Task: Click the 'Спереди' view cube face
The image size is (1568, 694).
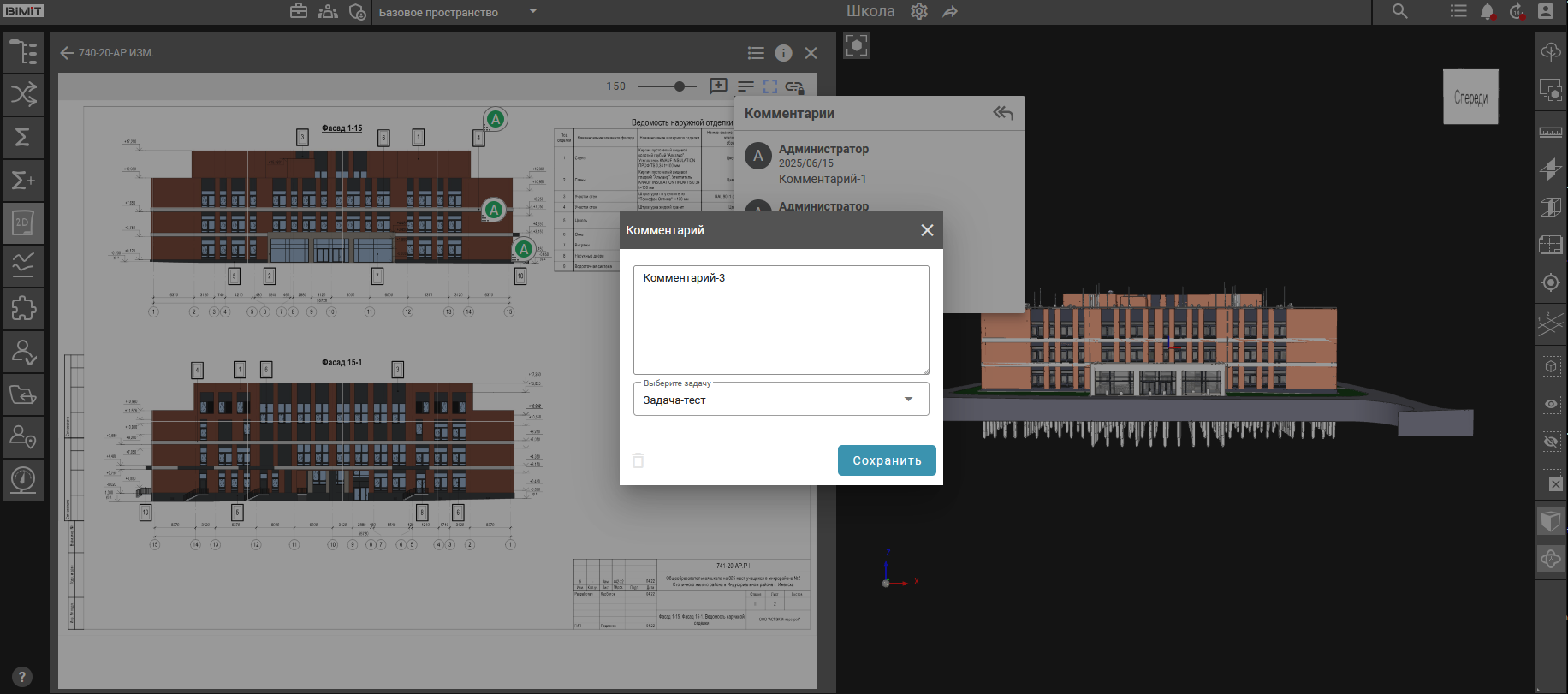Action: point(1470,98)
